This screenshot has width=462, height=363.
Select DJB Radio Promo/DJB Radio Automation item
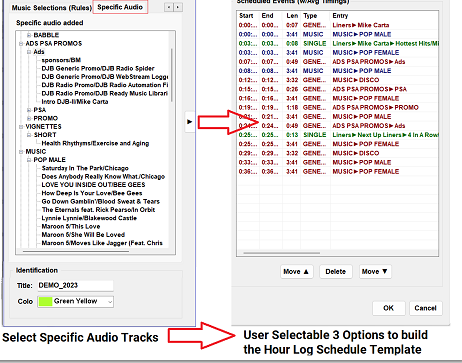point(105,85)
